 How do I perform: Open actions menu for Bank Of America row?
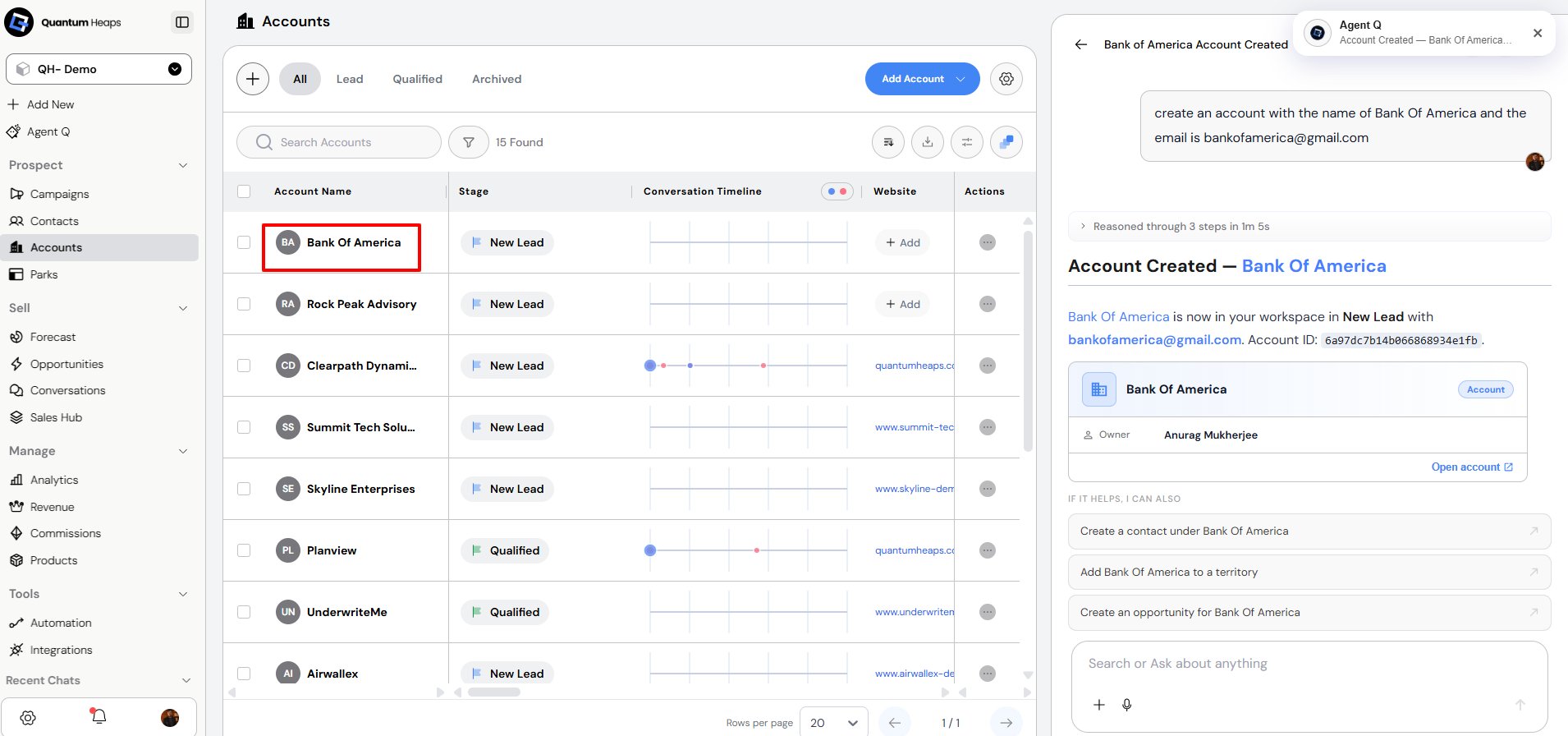[988, 242]
